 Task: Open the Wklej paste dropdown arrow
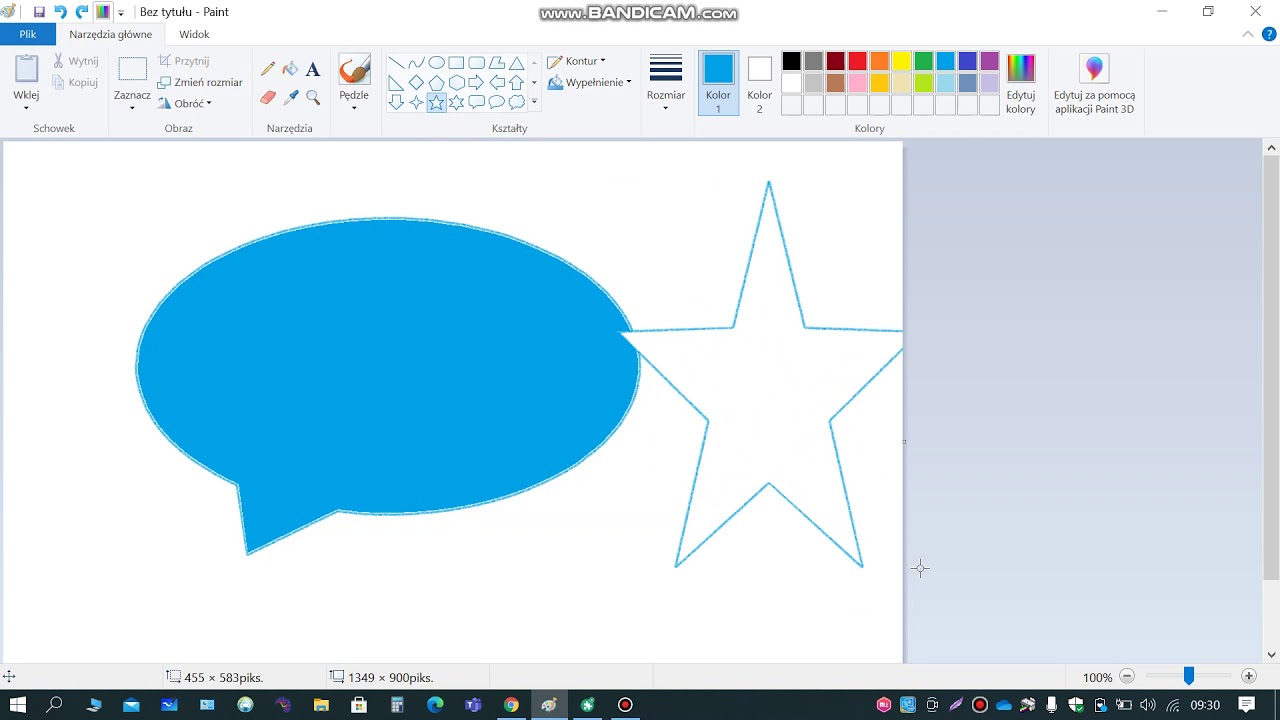click(x=26, y=108)
